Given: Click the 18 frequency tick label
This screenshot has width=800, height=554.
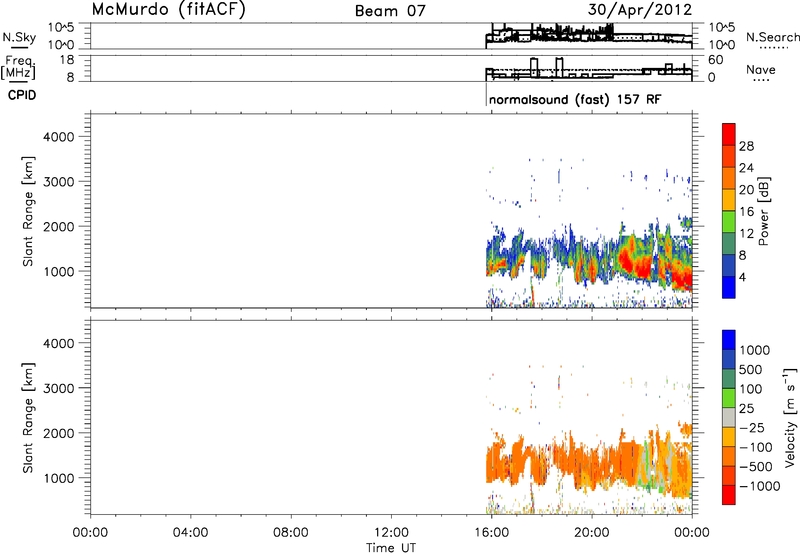Looking at the screenshot, I should click(67, 60).
